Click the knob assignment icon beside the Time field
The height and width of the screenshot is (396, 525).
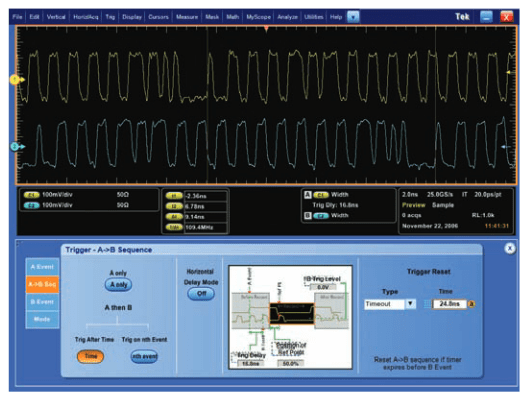(471, 304)
